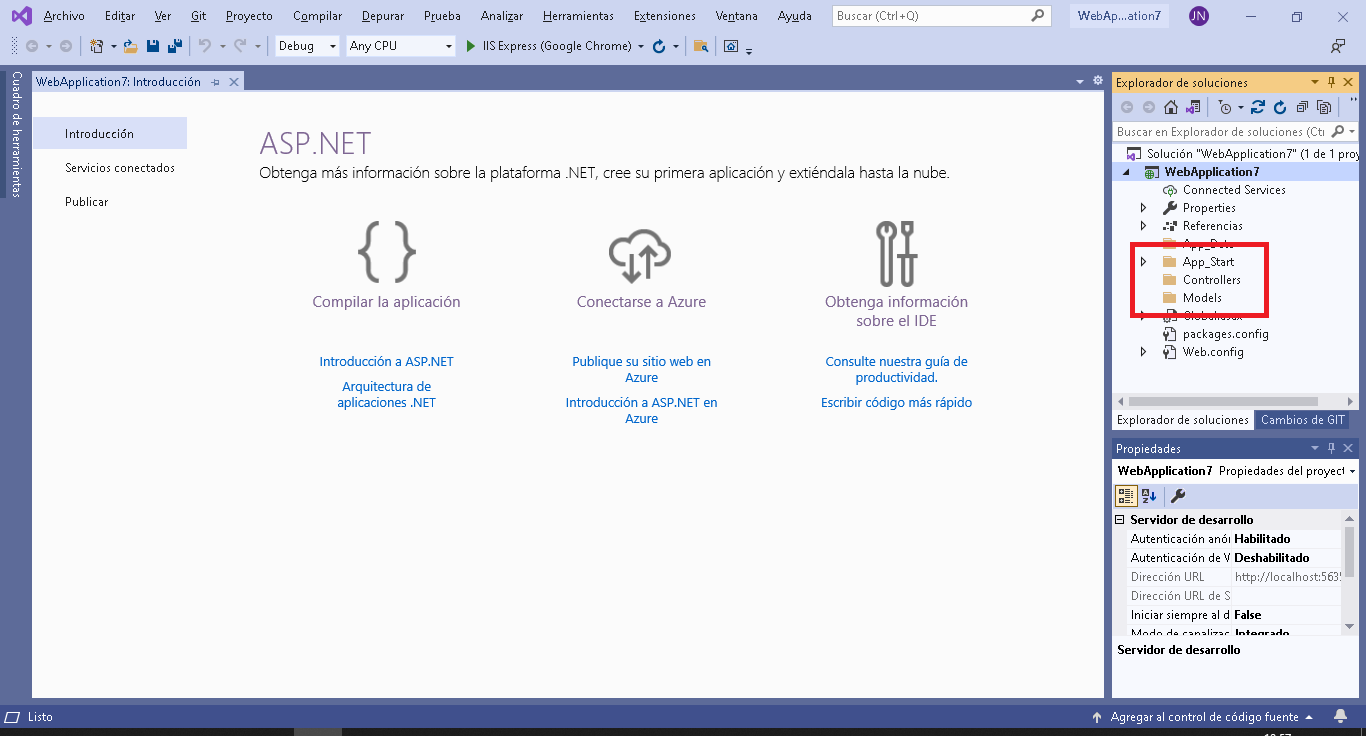Click the Save All toolbar icon

pos(175,46)
